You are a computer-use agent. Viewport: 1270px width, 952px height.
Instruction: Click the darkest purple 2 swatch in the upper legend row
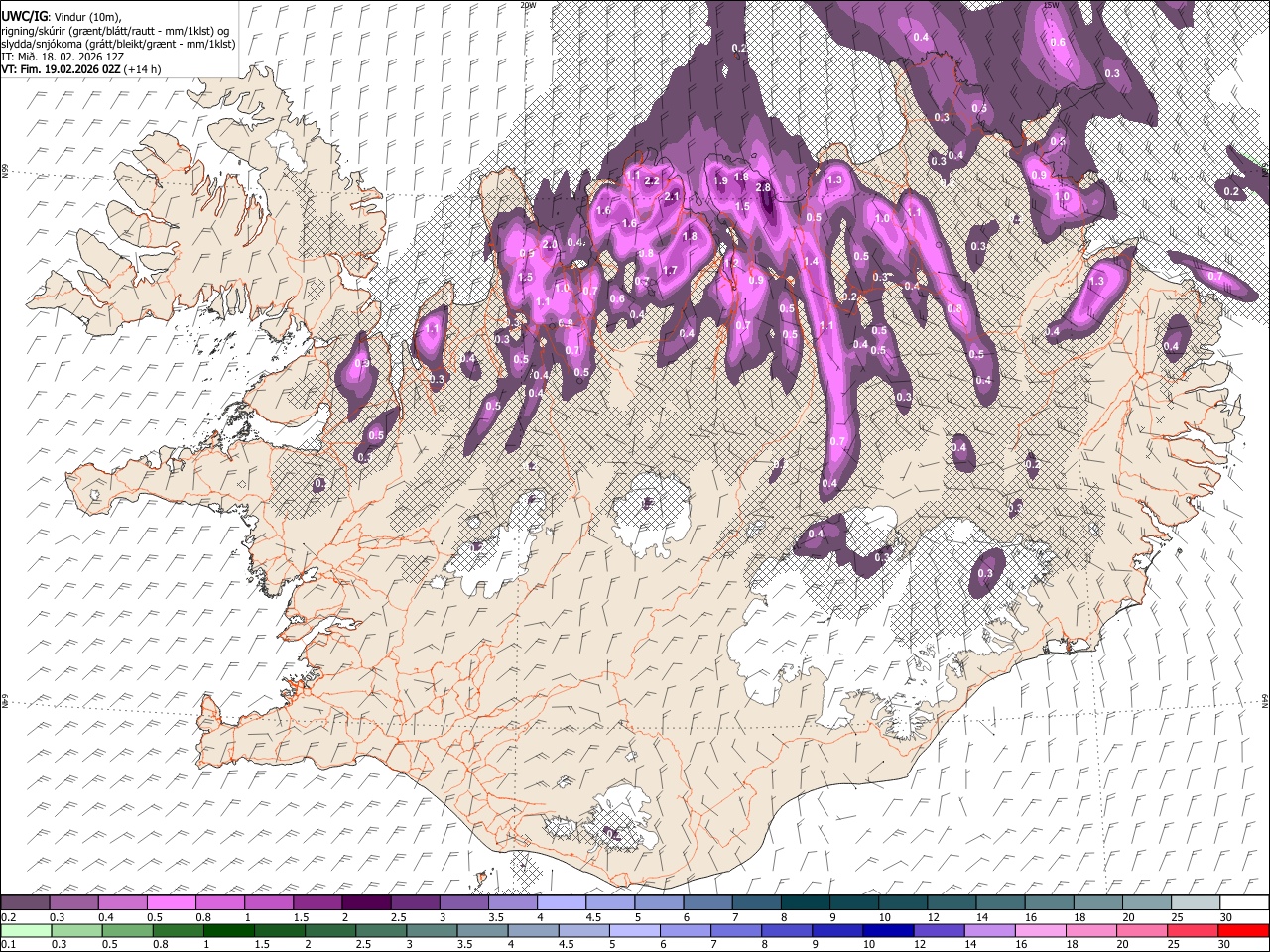tap(366, 903)
